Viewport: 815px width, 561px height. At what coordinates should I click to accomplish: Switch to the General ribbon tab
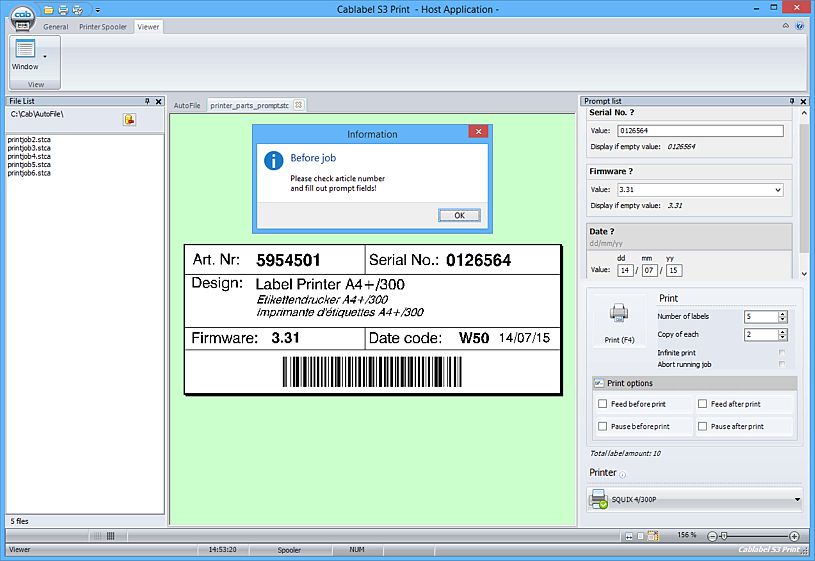point(56,27)
